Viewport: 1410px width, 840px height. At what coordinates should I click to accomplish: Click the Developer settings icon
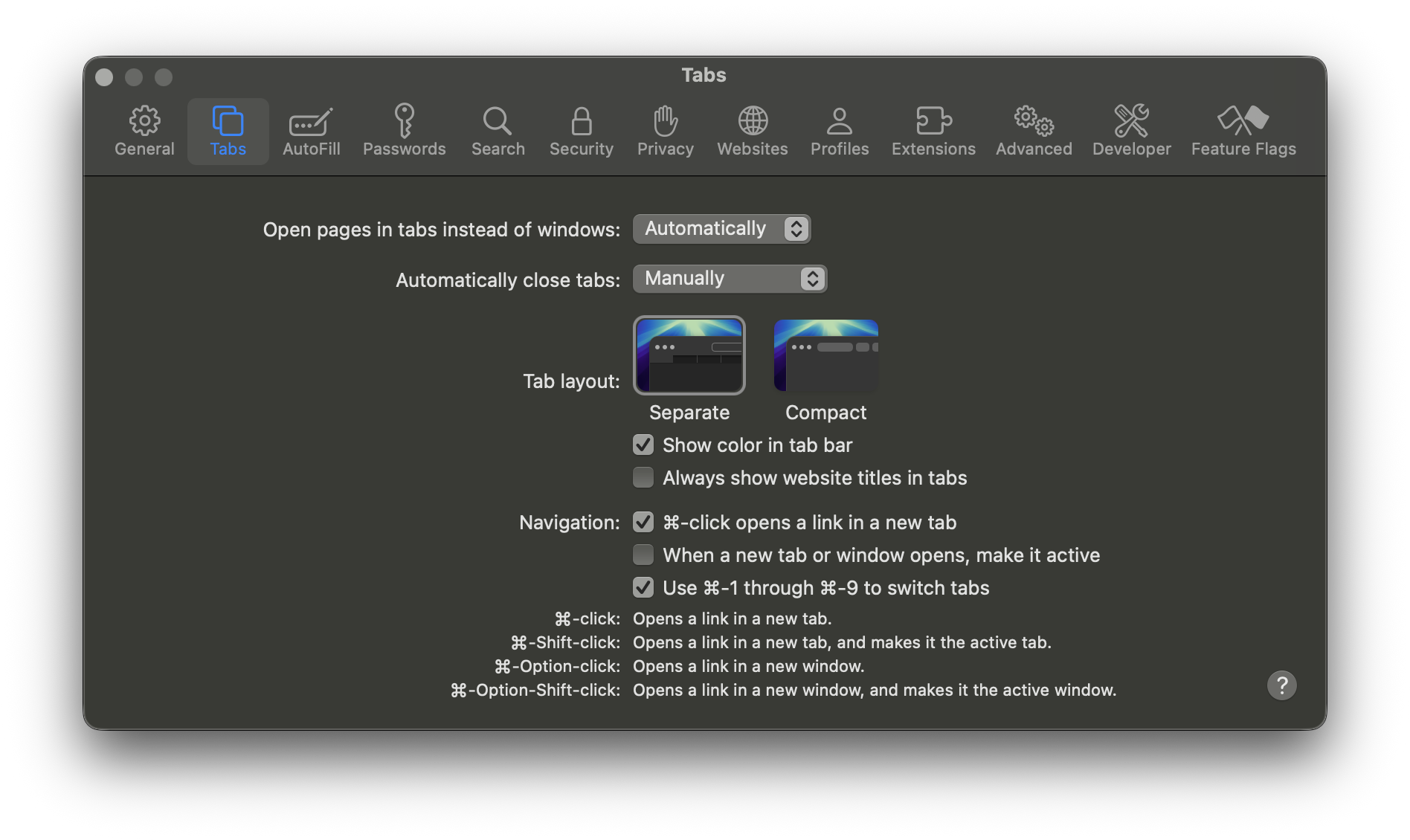coord(1131,131)
